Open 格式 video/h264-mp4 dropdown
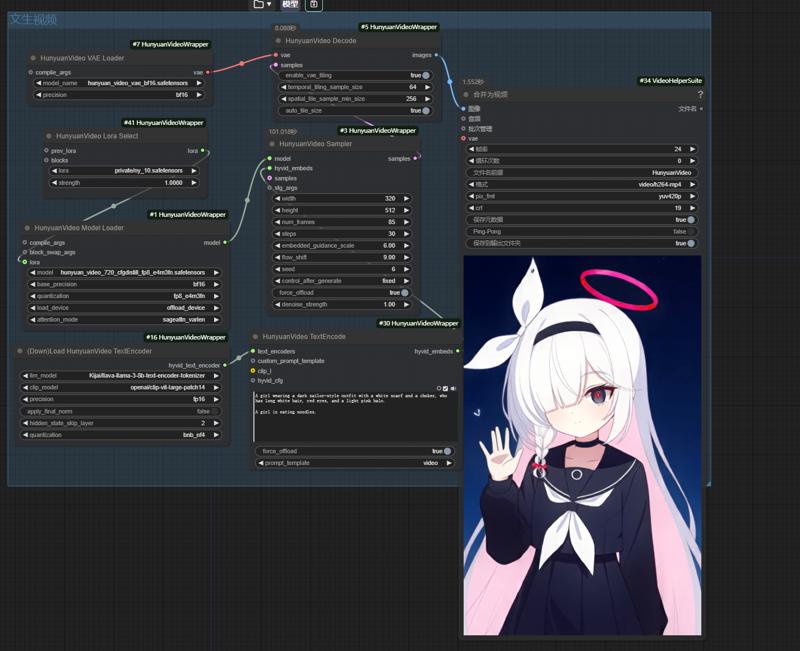 click(582, 185)
